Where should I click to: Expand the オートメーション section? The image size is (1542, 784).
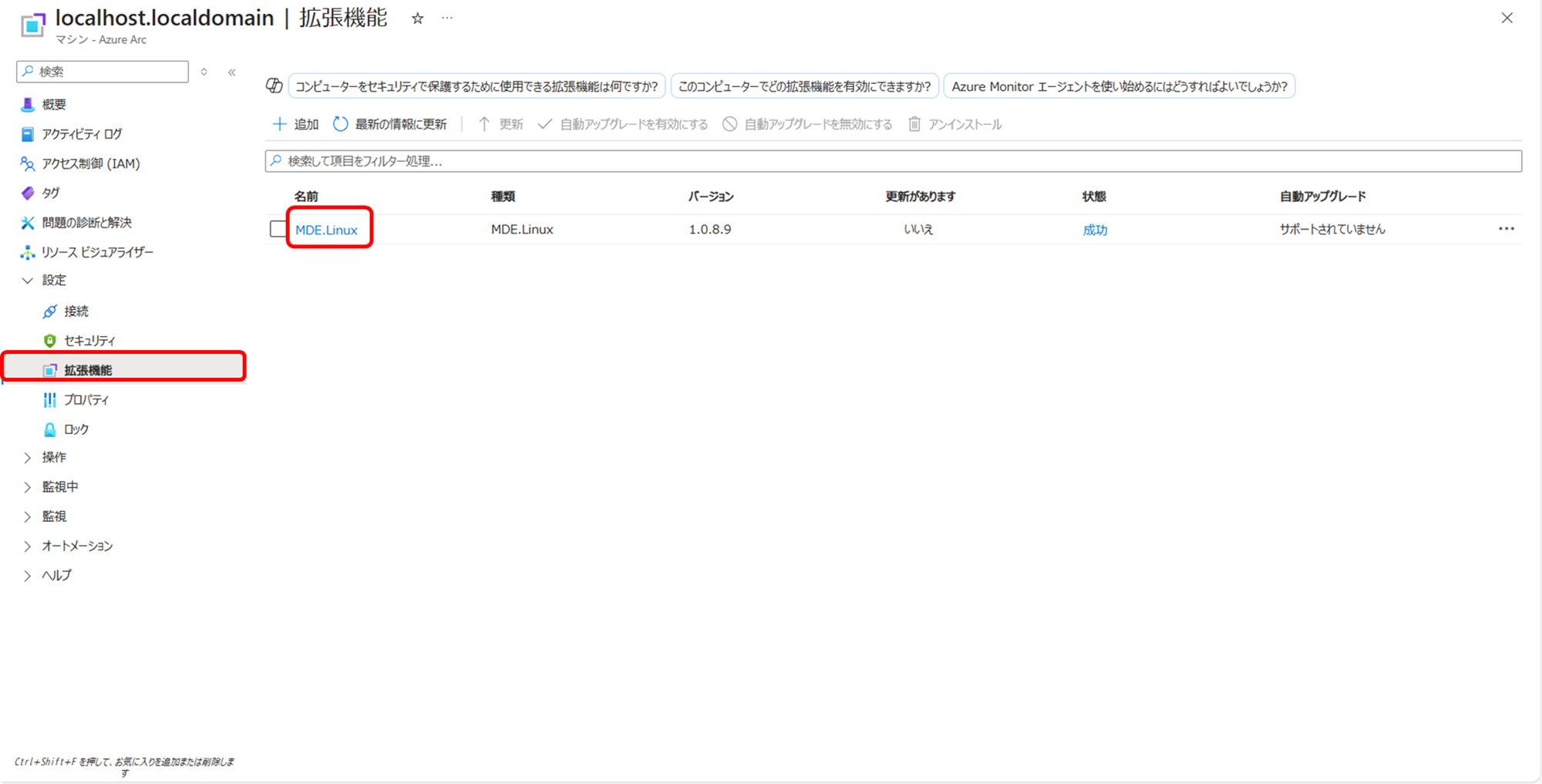[x=28, y=547]
